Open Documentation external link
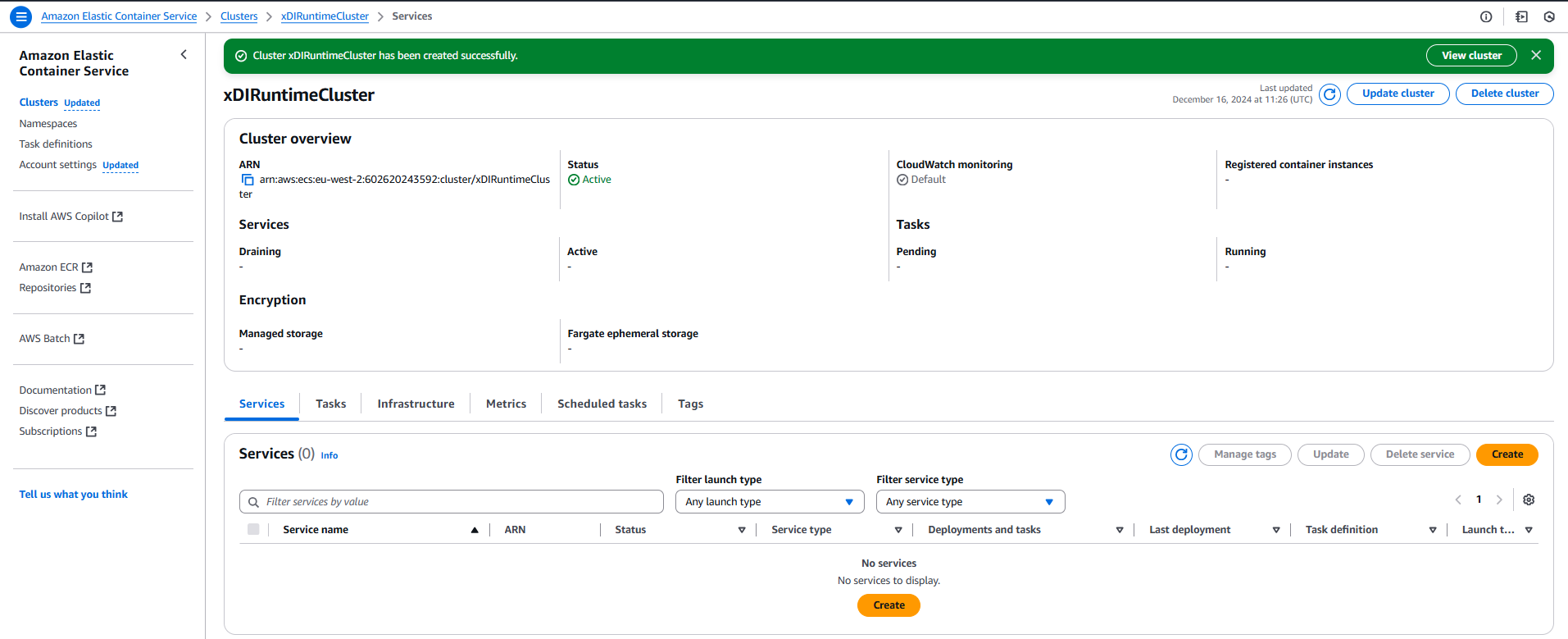 point(62,390)
